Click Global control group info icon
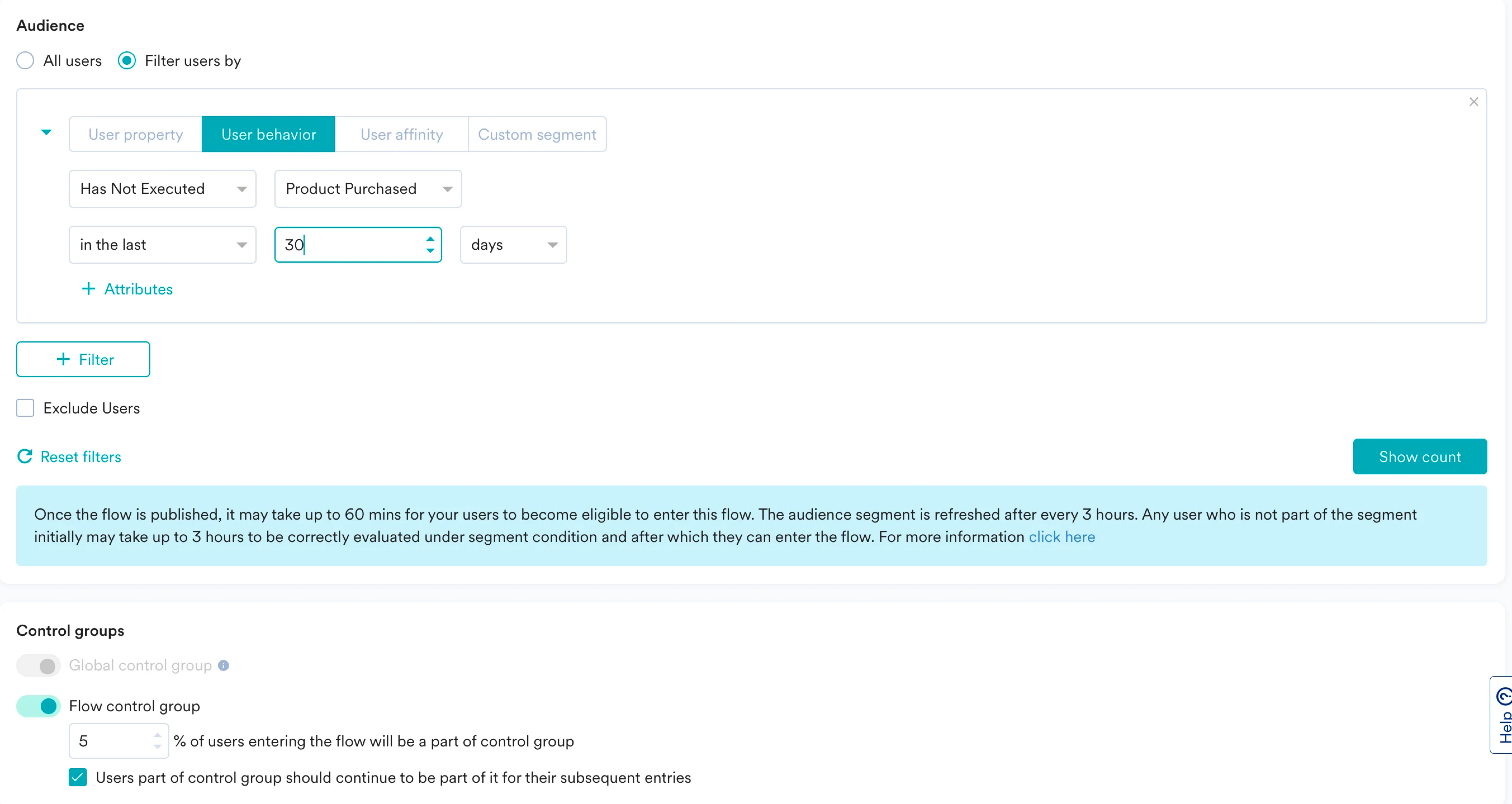The image size is (1512, 804). 223,665
